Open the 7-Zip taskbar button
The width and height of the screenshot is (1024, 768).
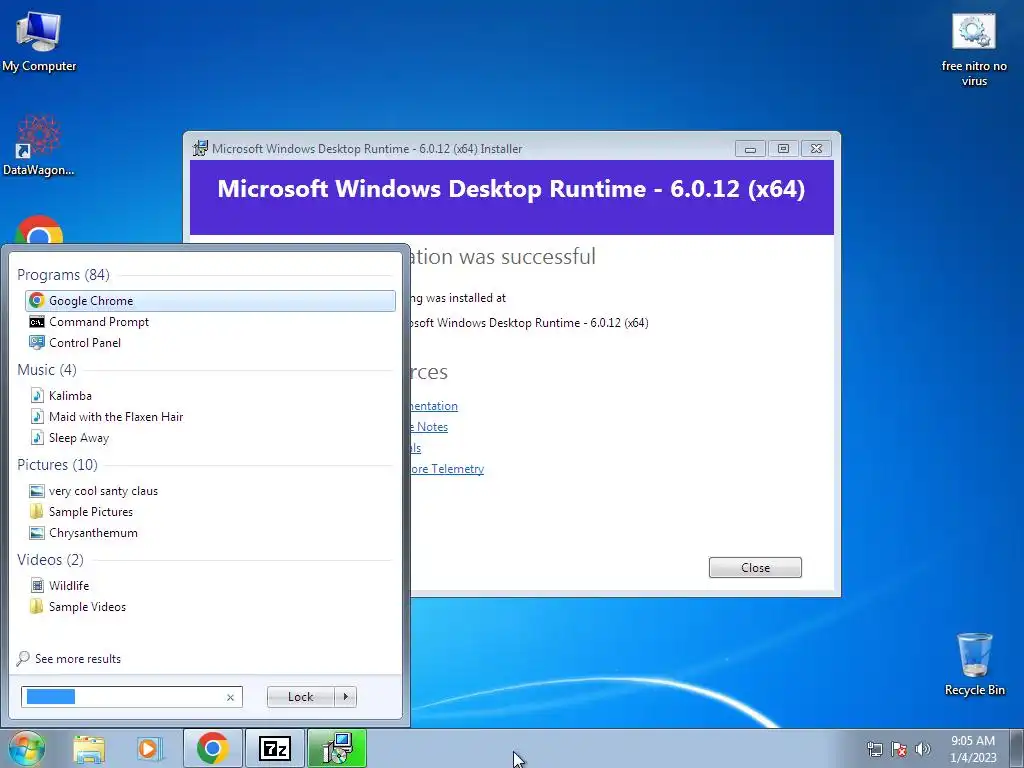point(274,748)
